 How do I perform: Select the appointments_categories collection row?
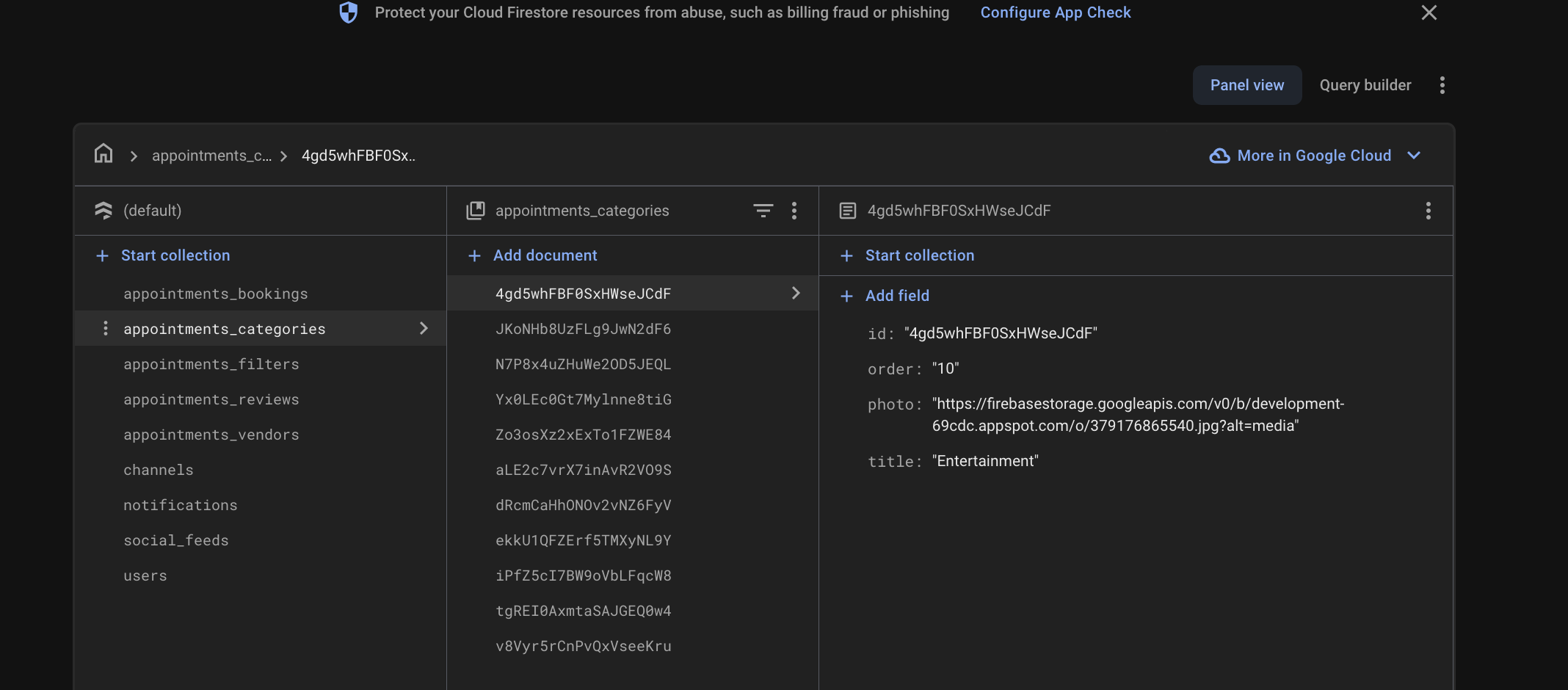[x=261, y=328]
